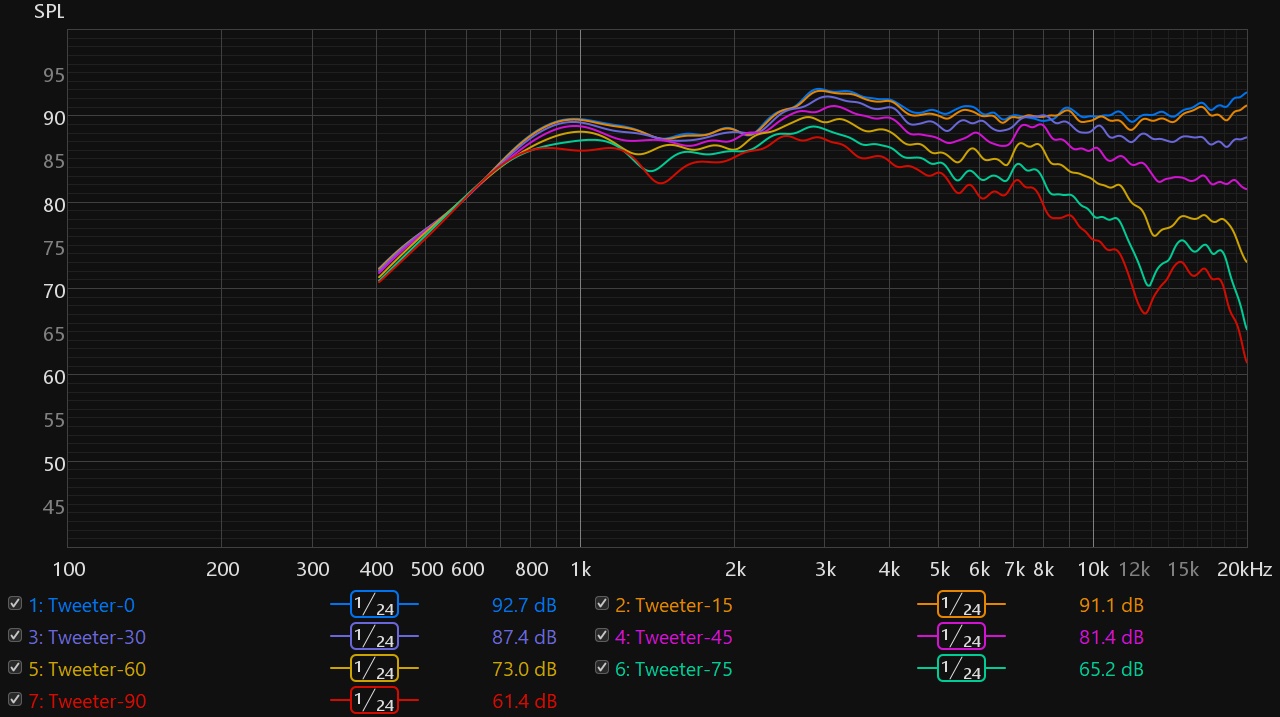This screenshot has height=717, width=1280.
Task: Click the 100 frequency axis label
Action: click(x=68, y=570)
